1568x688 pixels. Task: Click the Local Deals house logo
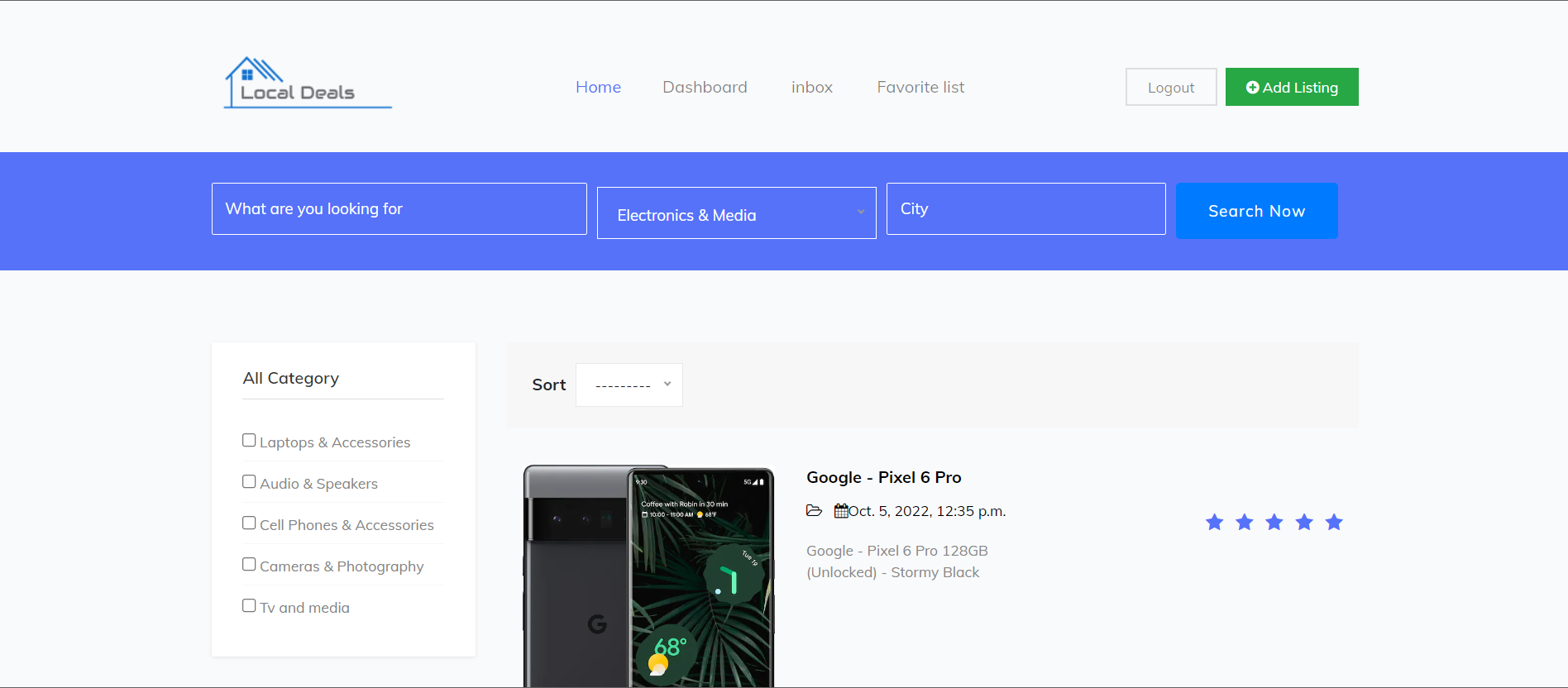[x=307, y=84]
